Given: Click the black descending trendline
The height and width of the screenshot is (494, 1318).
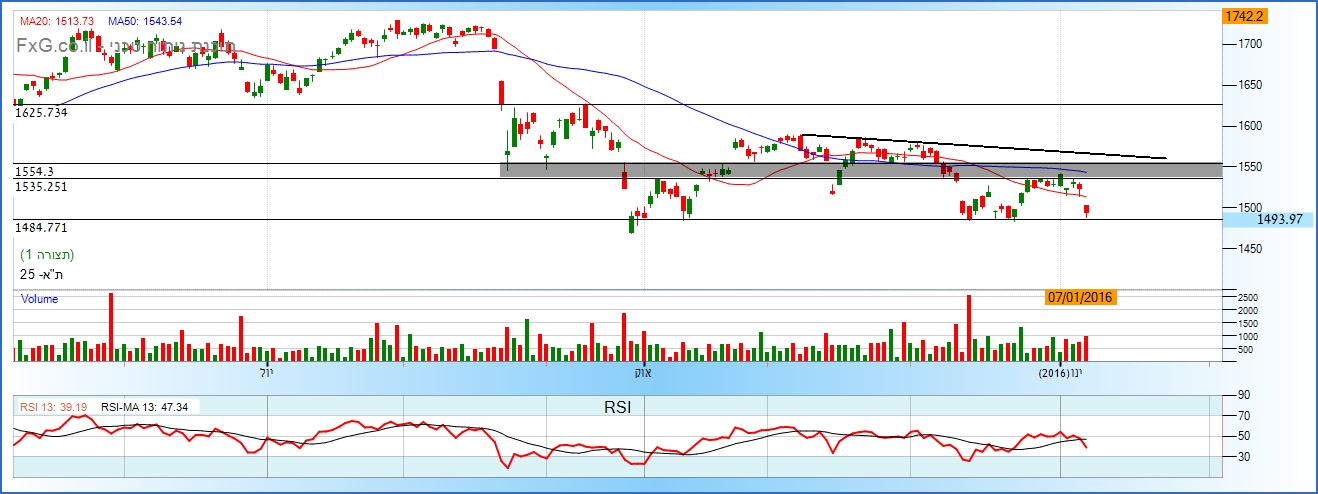Looking at the screenshot, I should (983, 146).
